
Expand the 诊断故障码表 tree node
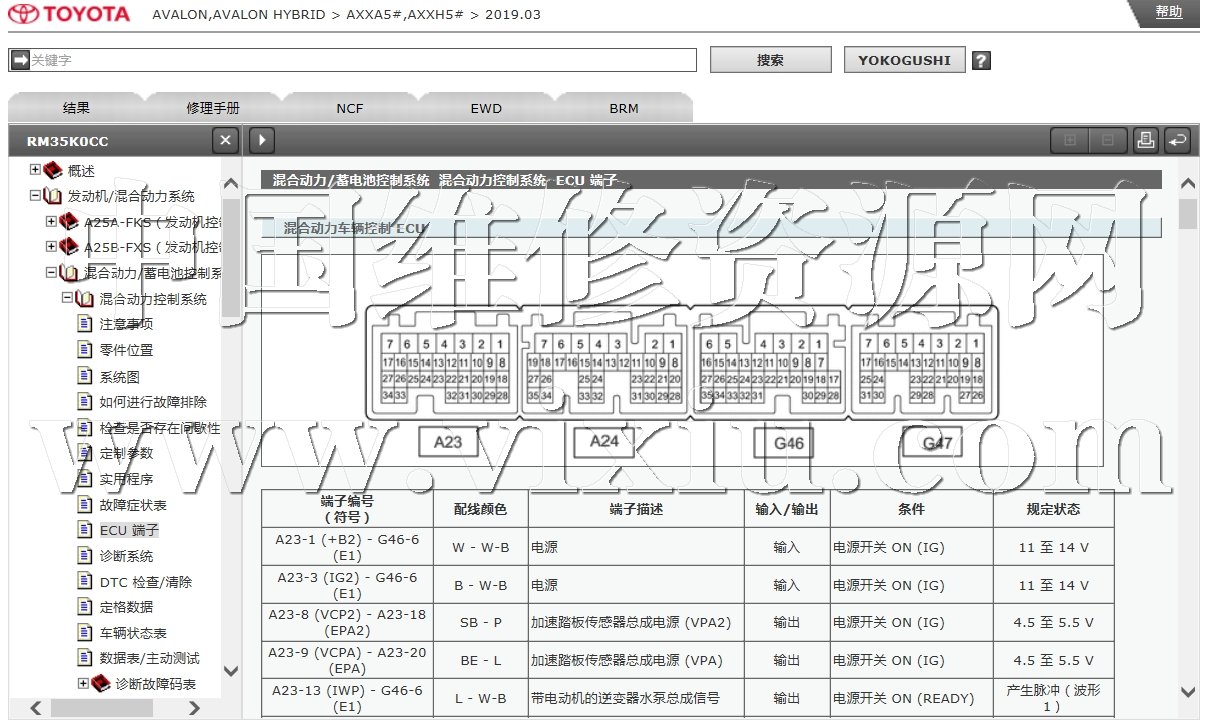84,683
